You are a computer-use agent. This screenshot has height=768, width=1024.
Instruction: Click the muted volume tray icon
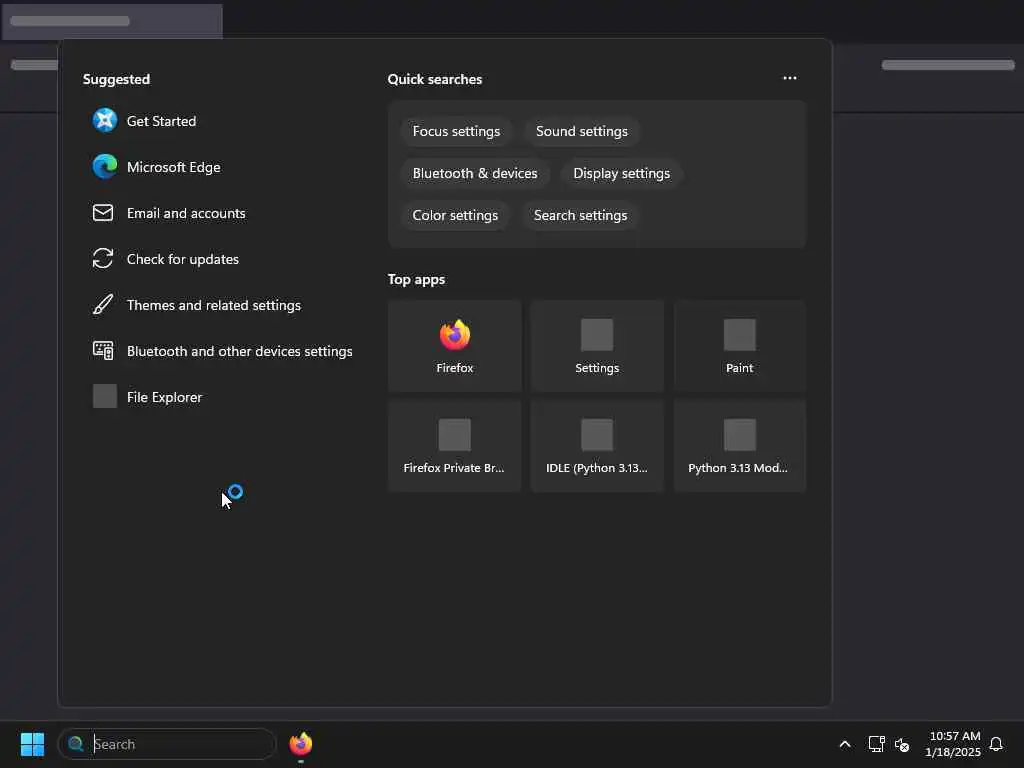pos(902,744)
